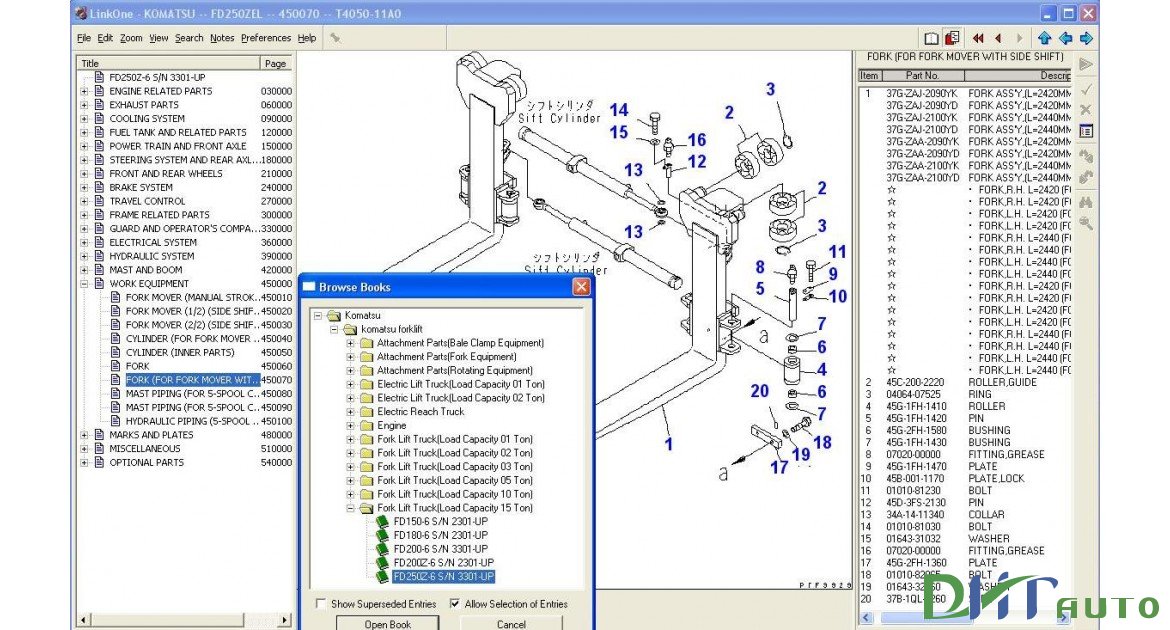The width and height of the screenshot is (1170, 630).
Task: Click the Item column header
Action: coord(869,75)
